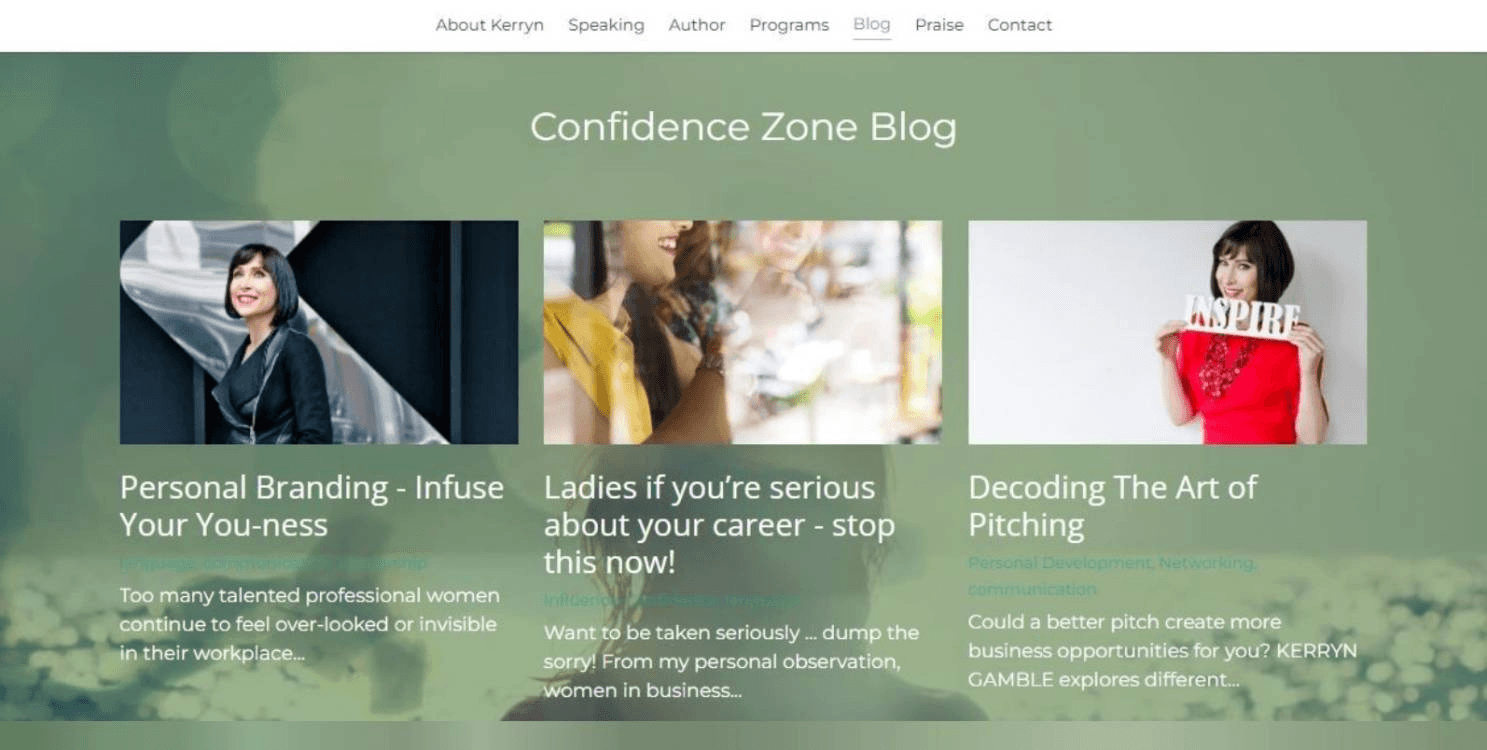
Task: Visit the Praise page
Action: 939,25
